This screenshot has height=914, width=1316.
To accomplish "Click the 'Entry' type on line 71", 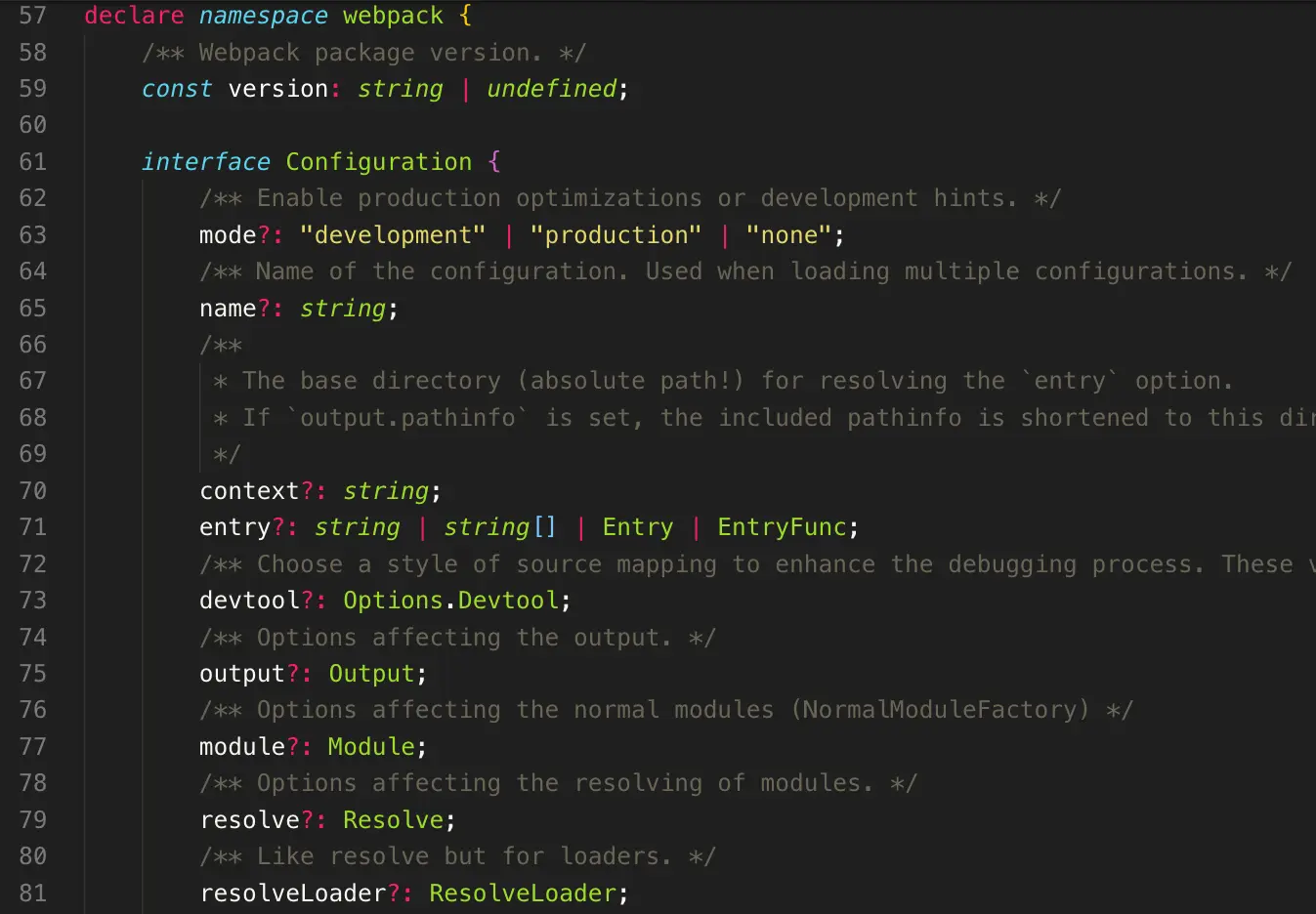I will 638,527.
